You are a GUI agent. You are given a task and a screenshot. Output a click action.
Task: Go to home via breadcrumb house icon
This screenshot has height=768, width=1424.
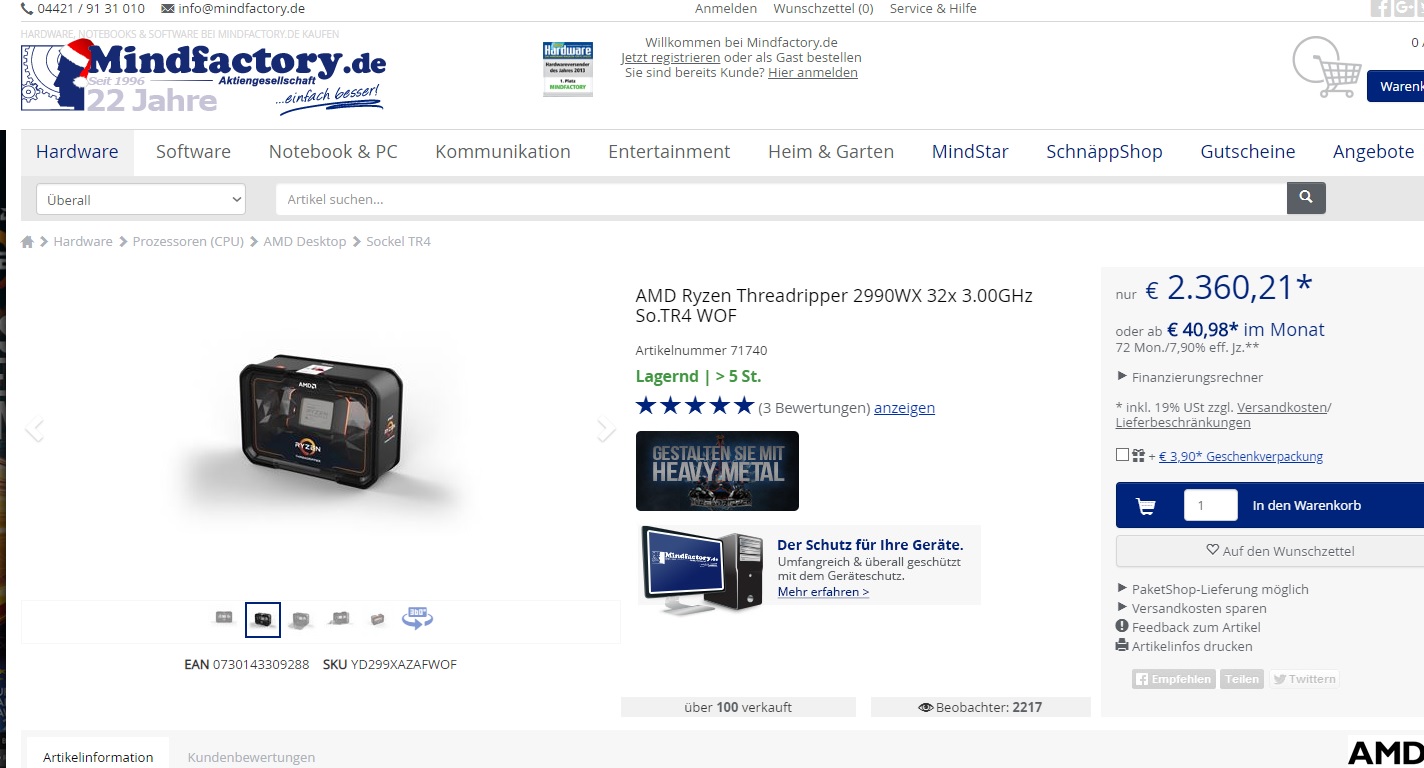tap(27, 242)
